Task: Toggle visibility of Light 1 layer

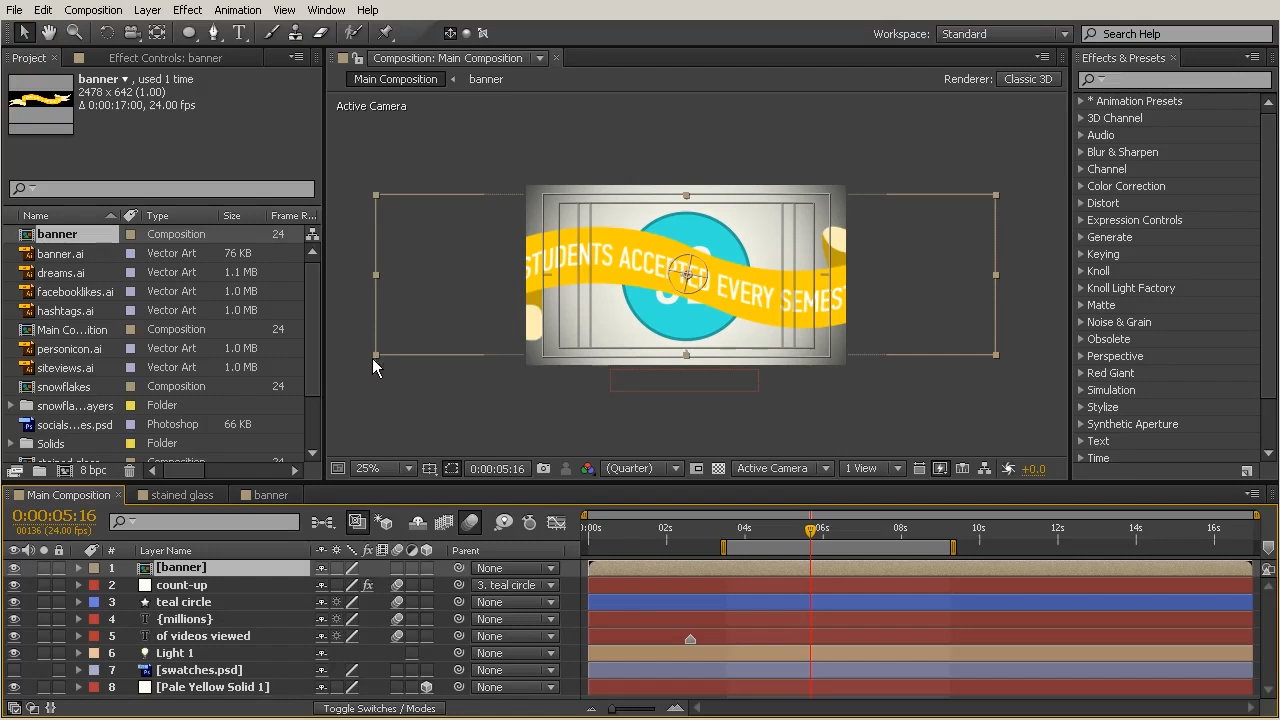Action: pos(14,653)
